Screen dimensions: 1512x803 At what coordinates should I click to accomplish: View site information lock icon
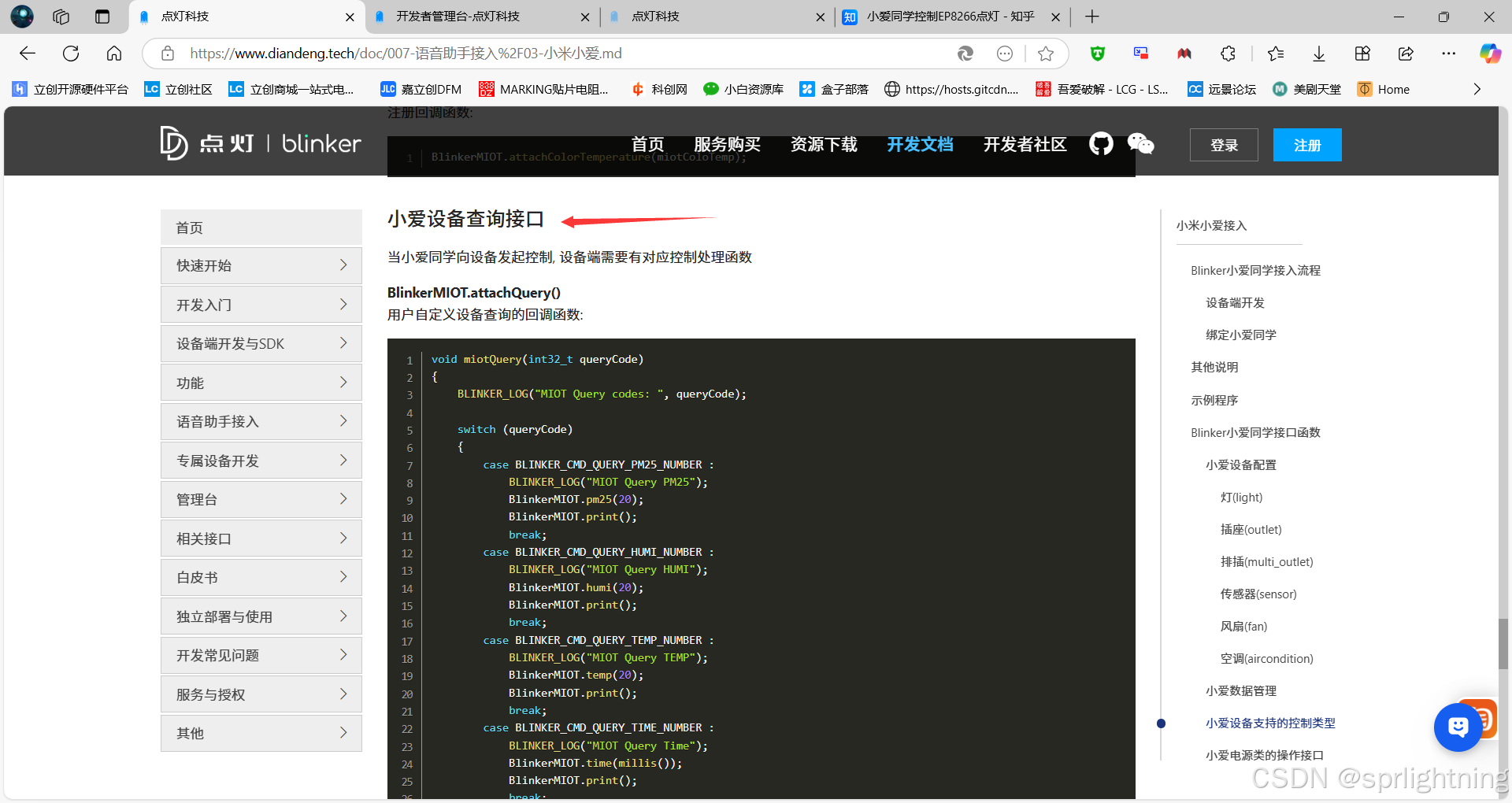168,54
